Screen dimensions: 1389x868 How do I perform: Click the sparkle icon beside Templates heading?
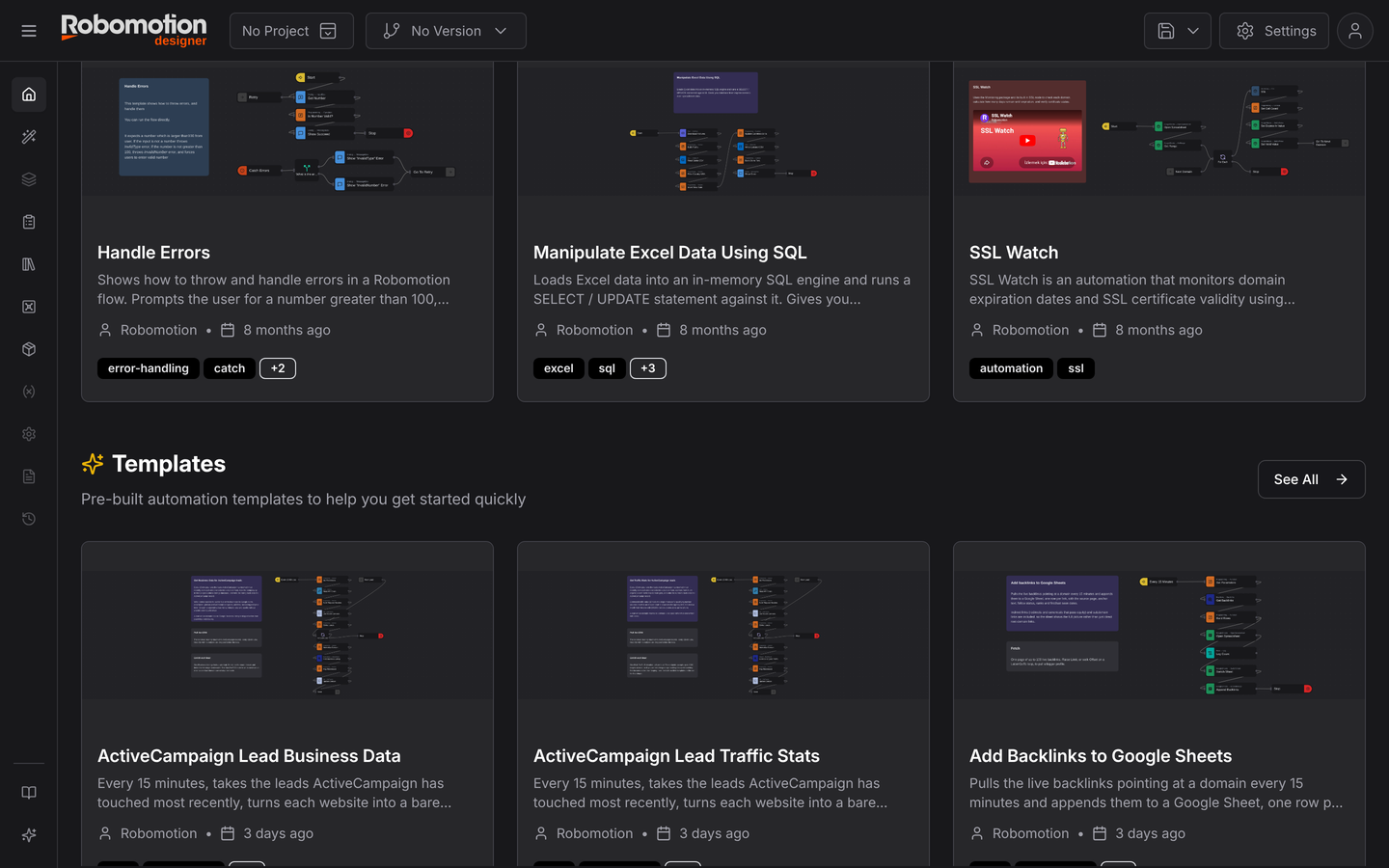tap(93, 464)
